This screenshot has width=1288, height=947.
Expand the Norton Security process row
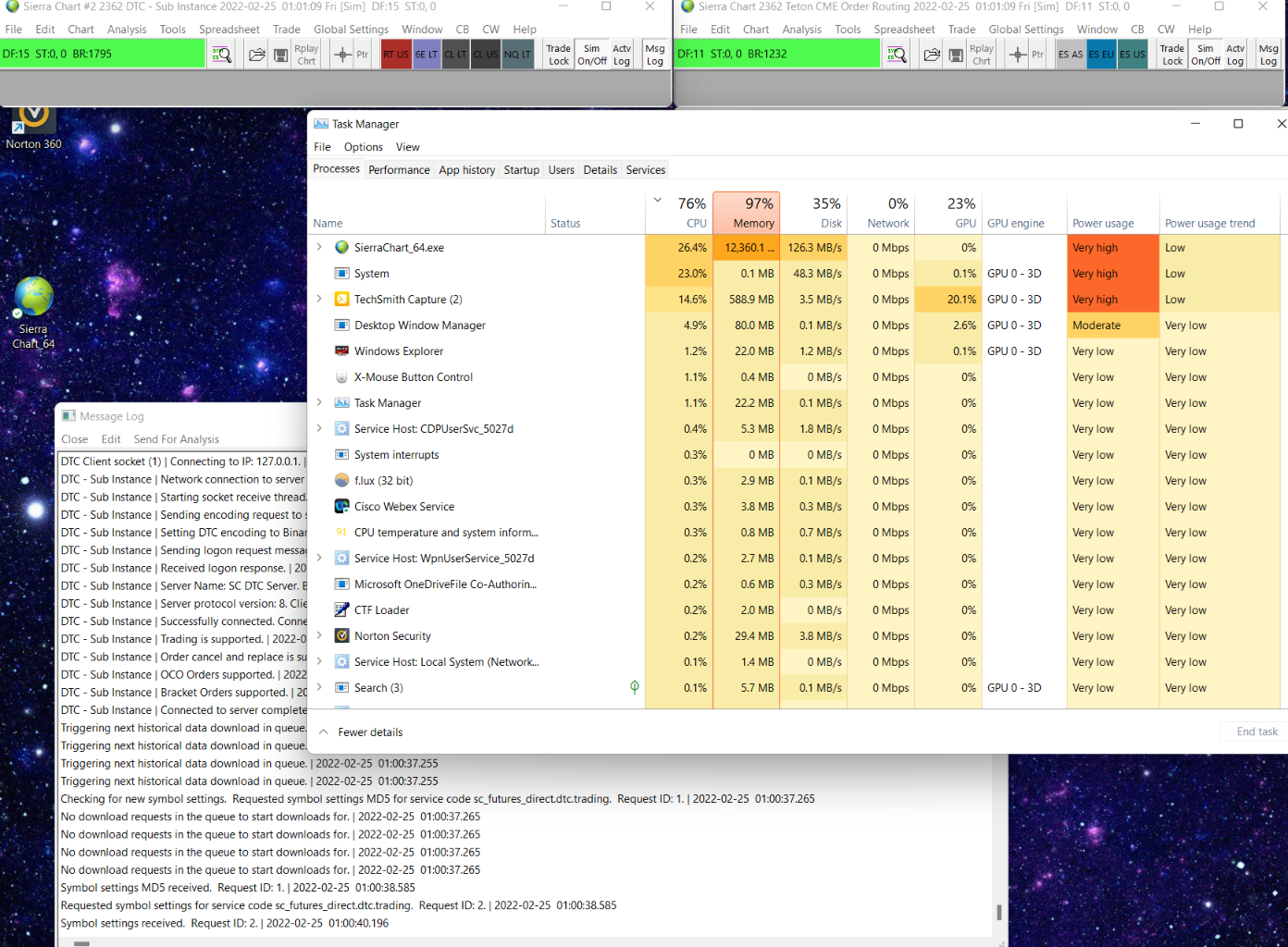(x=319, y=635)
